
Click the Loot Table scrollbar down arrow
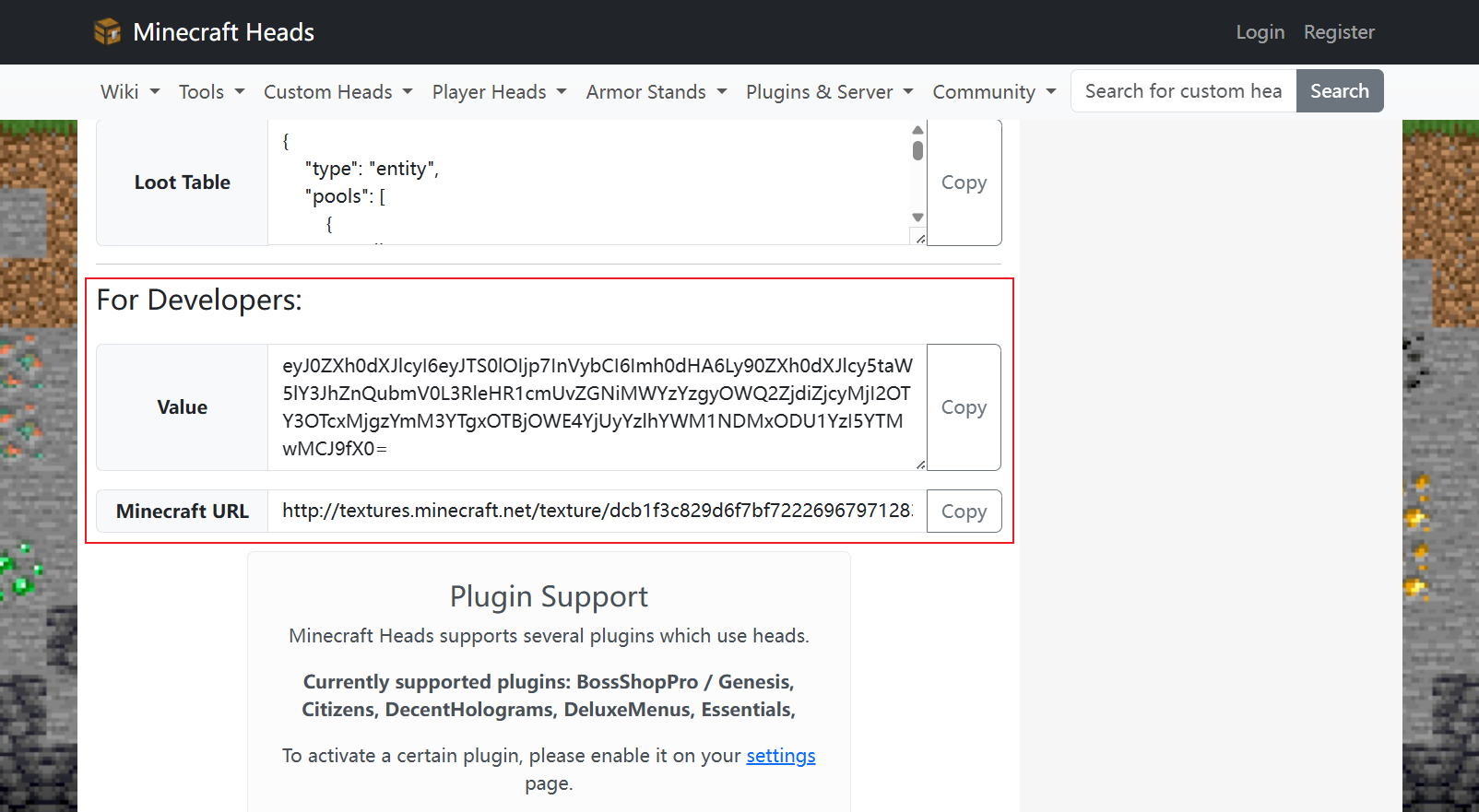[917, 218]
